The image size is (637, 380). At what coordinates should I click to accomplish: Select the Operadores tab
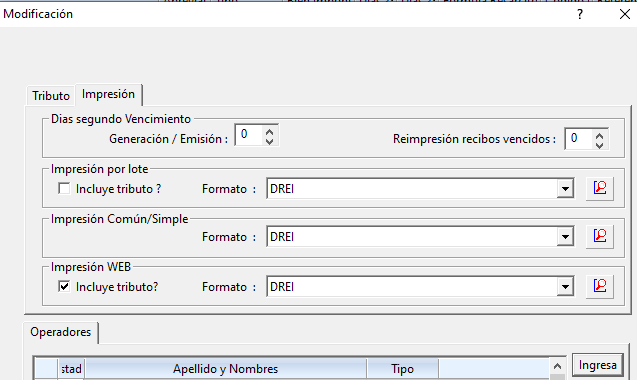[61, 332]
